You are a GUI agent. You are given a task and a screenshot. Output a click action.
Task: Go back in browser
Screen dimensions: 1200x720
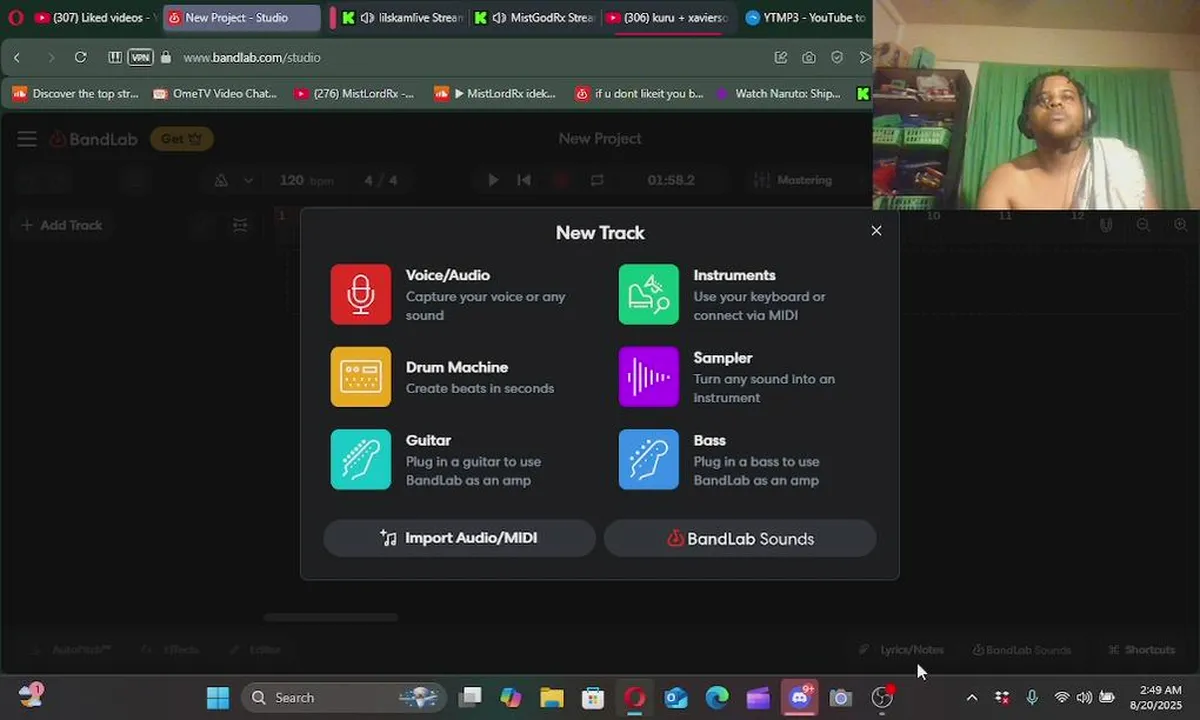(17, 57)
